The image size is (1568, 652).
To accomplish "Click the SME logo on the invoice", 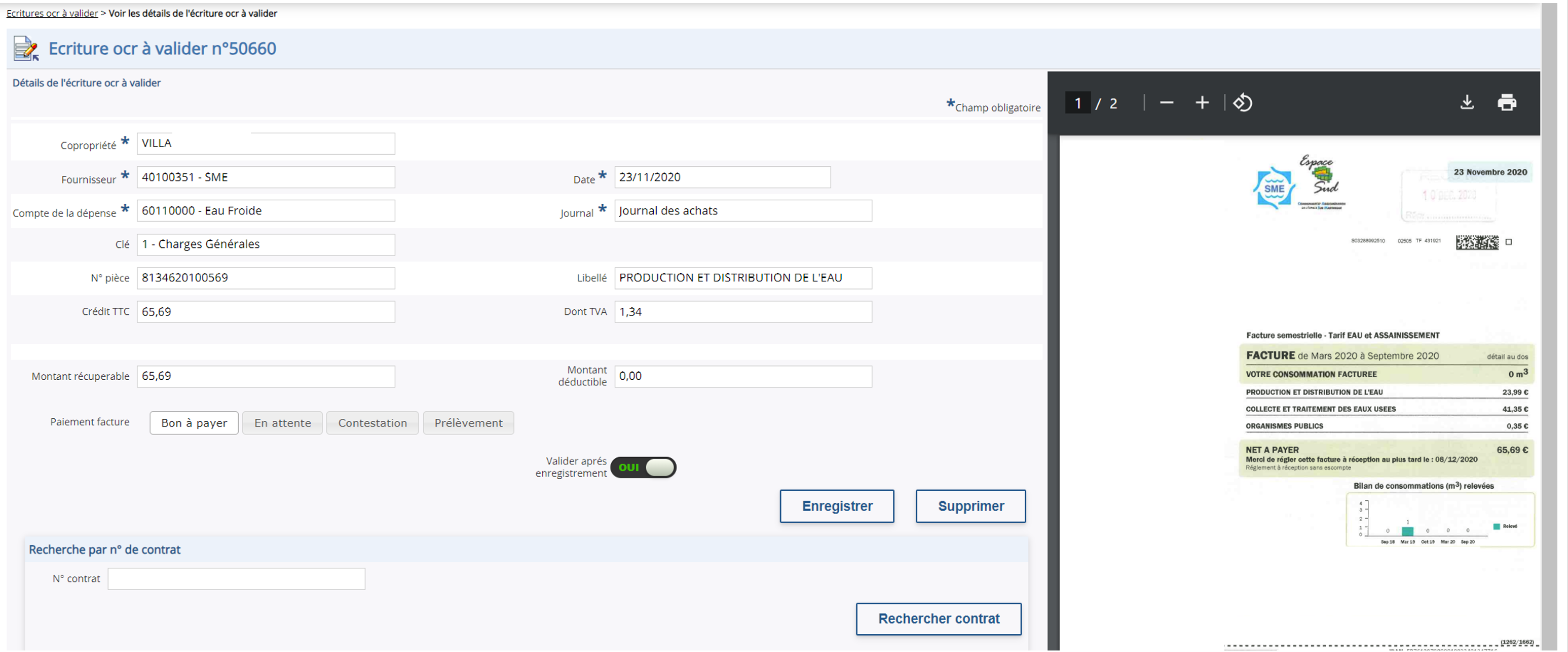I will click(1274, 189).
